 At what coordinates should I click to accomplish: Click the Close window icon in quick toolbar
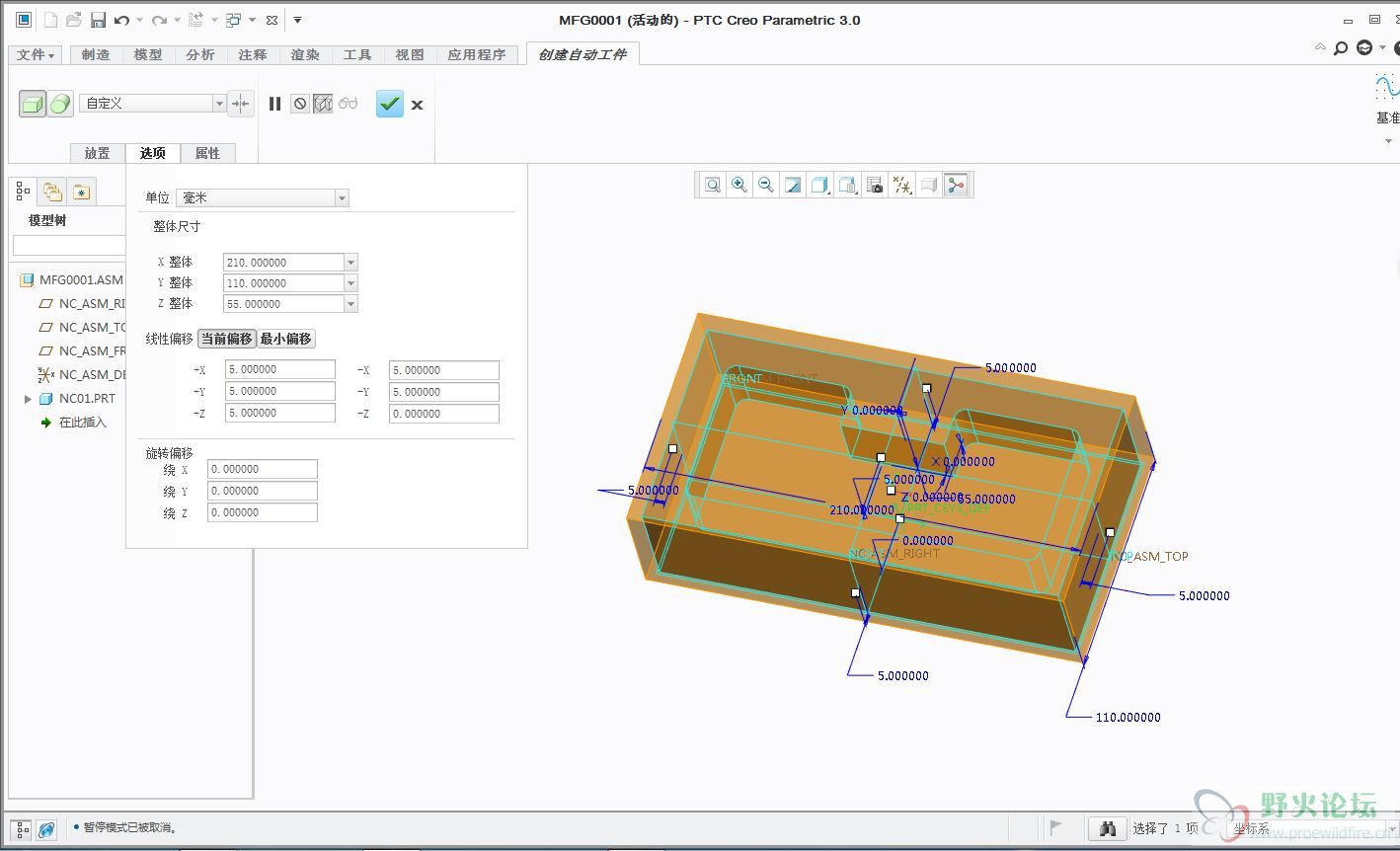[x=272, y=20]
